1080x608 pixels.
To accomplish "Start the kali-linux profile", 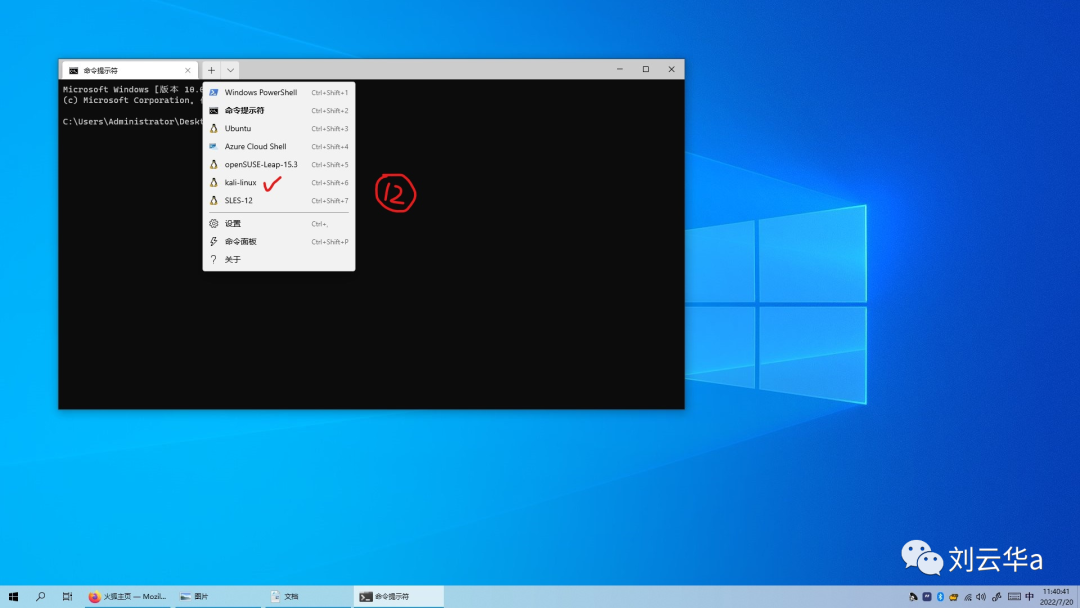I will 279,182.
